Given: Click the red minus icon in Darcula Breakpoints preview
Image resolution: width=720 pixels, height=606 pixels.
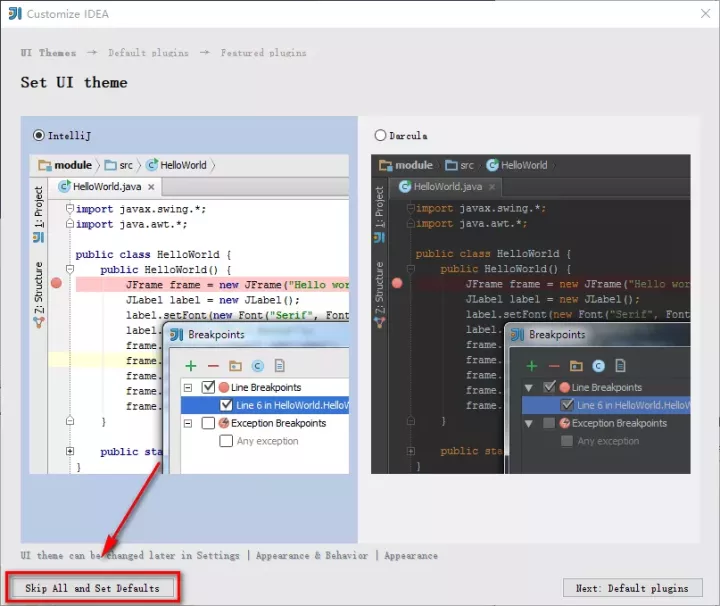Looking at the screenshot, I should pyautogui.click(x=554, y=366).
